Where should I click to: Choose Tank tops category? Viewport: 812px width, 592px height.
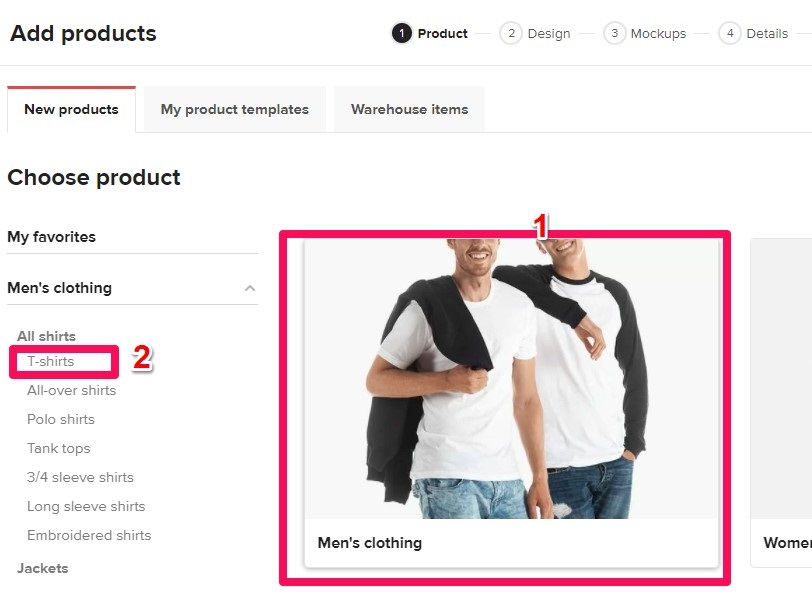pos(59,448)
